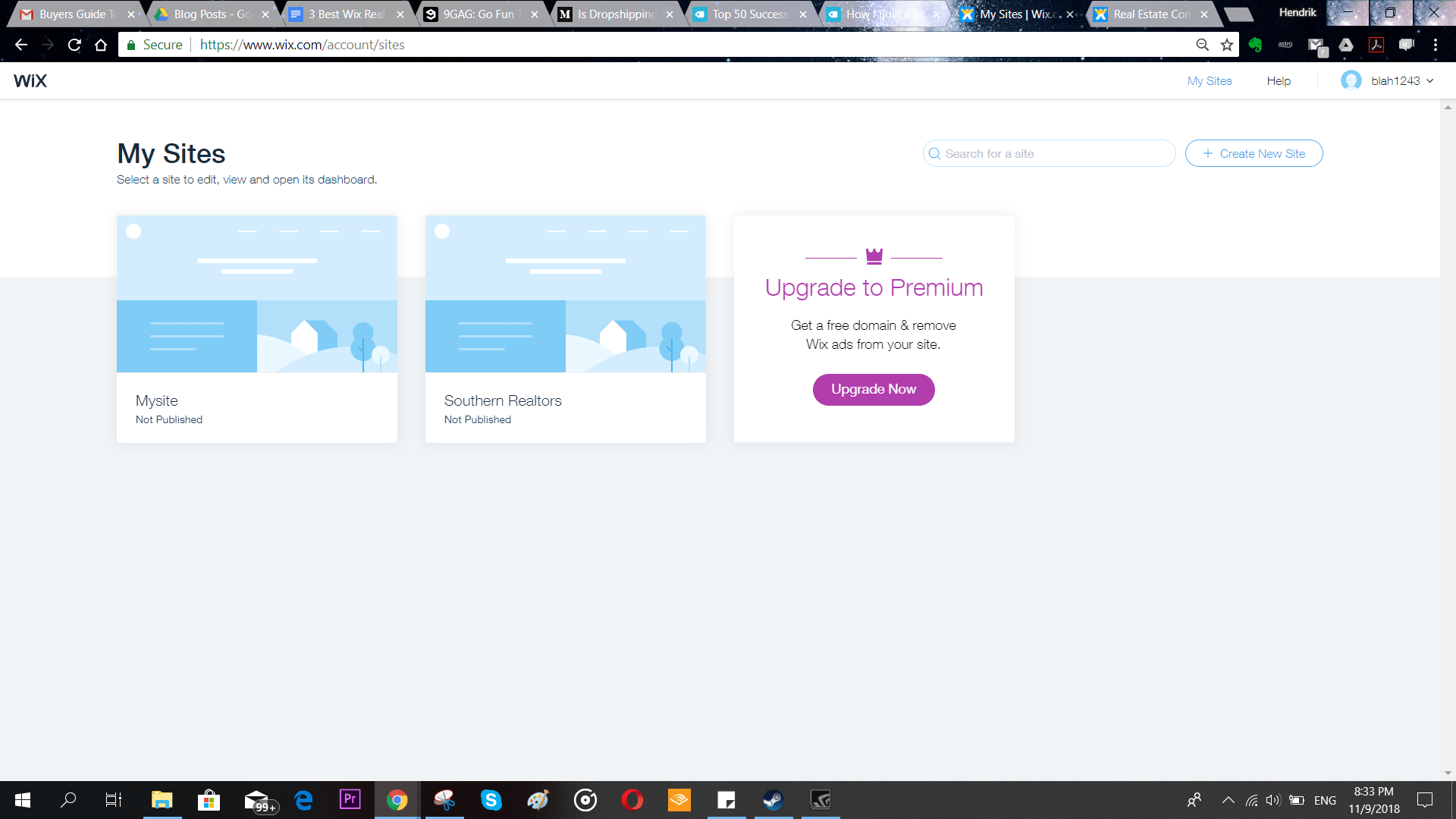This screenshot has width=1456, height=819.
Task: Click the page scrollbar down arrow
Action: 1448,773
